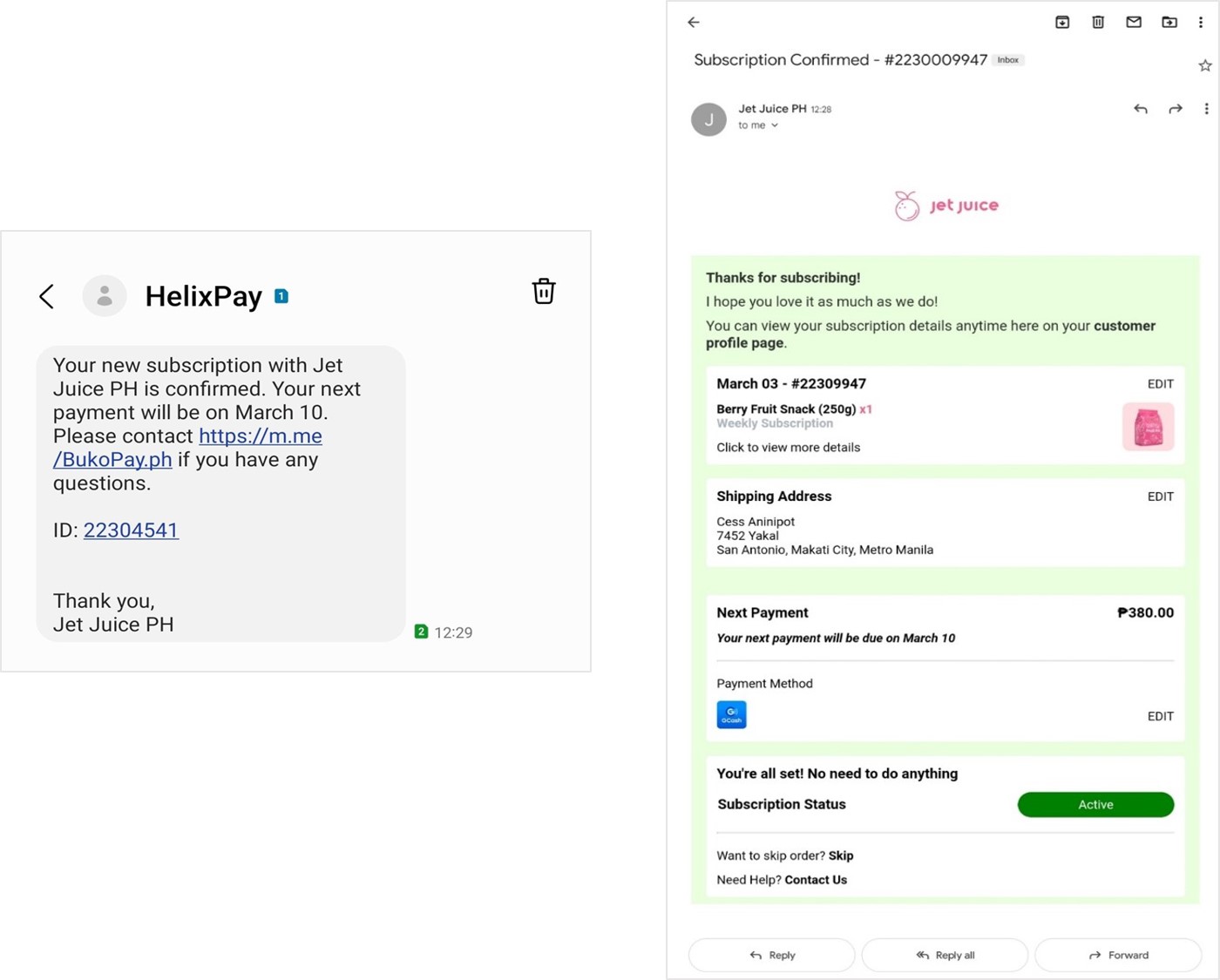Move the email to a folder
Image resolution: width=1220 pixels, height=980 pixels.
tap(1169, 22)
